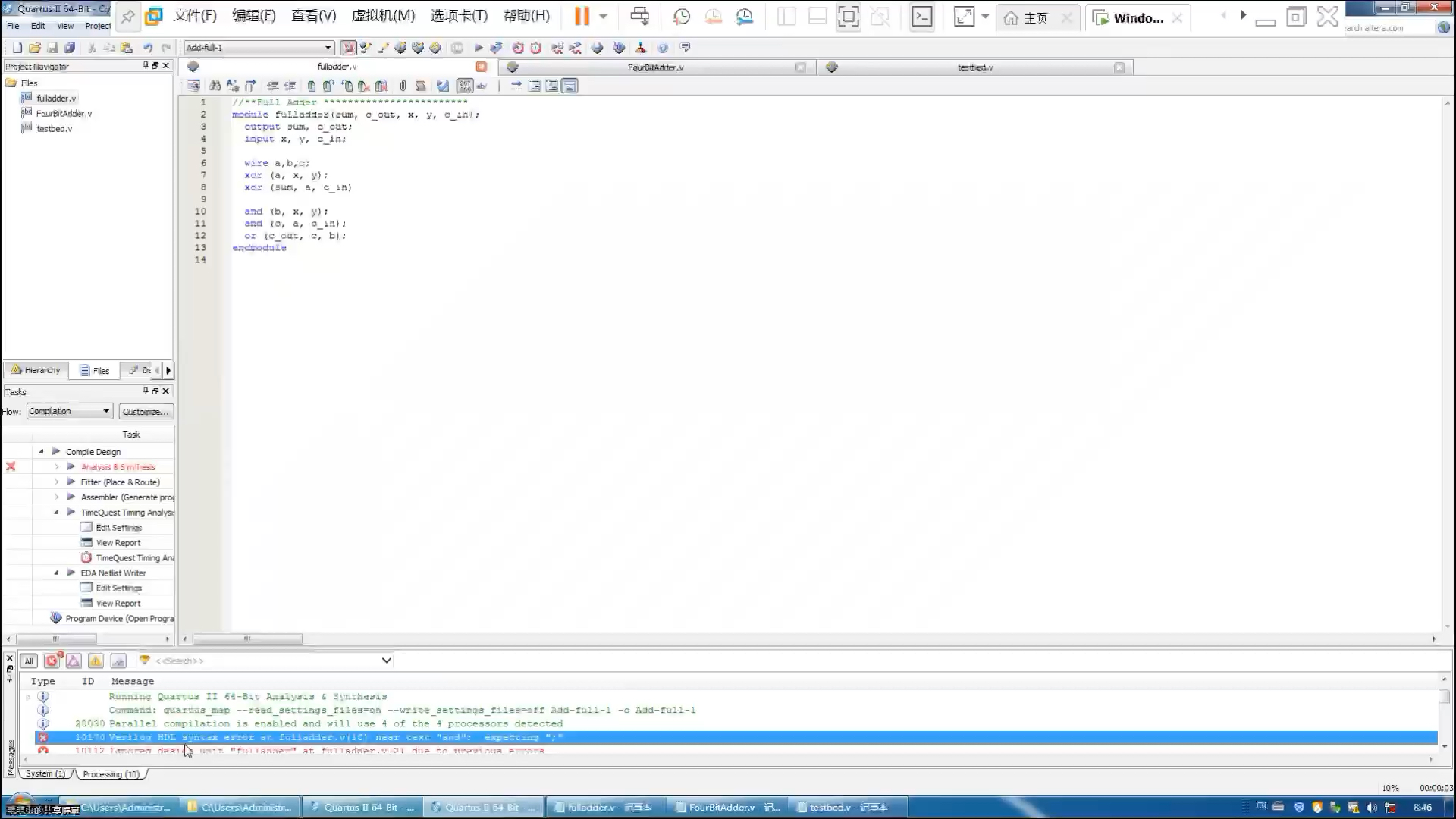This screenshot has height=819, width=1456.
Task: Toggle All messages filter button
Action: coord(29,661)
